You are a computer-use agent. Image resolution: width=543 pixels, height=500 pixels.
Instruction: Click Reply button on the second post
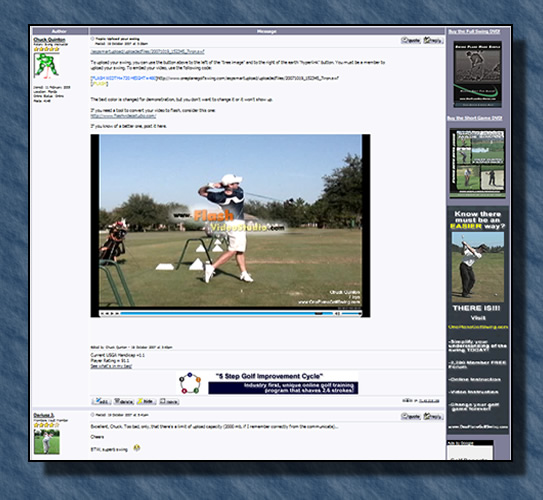[433, 416]
